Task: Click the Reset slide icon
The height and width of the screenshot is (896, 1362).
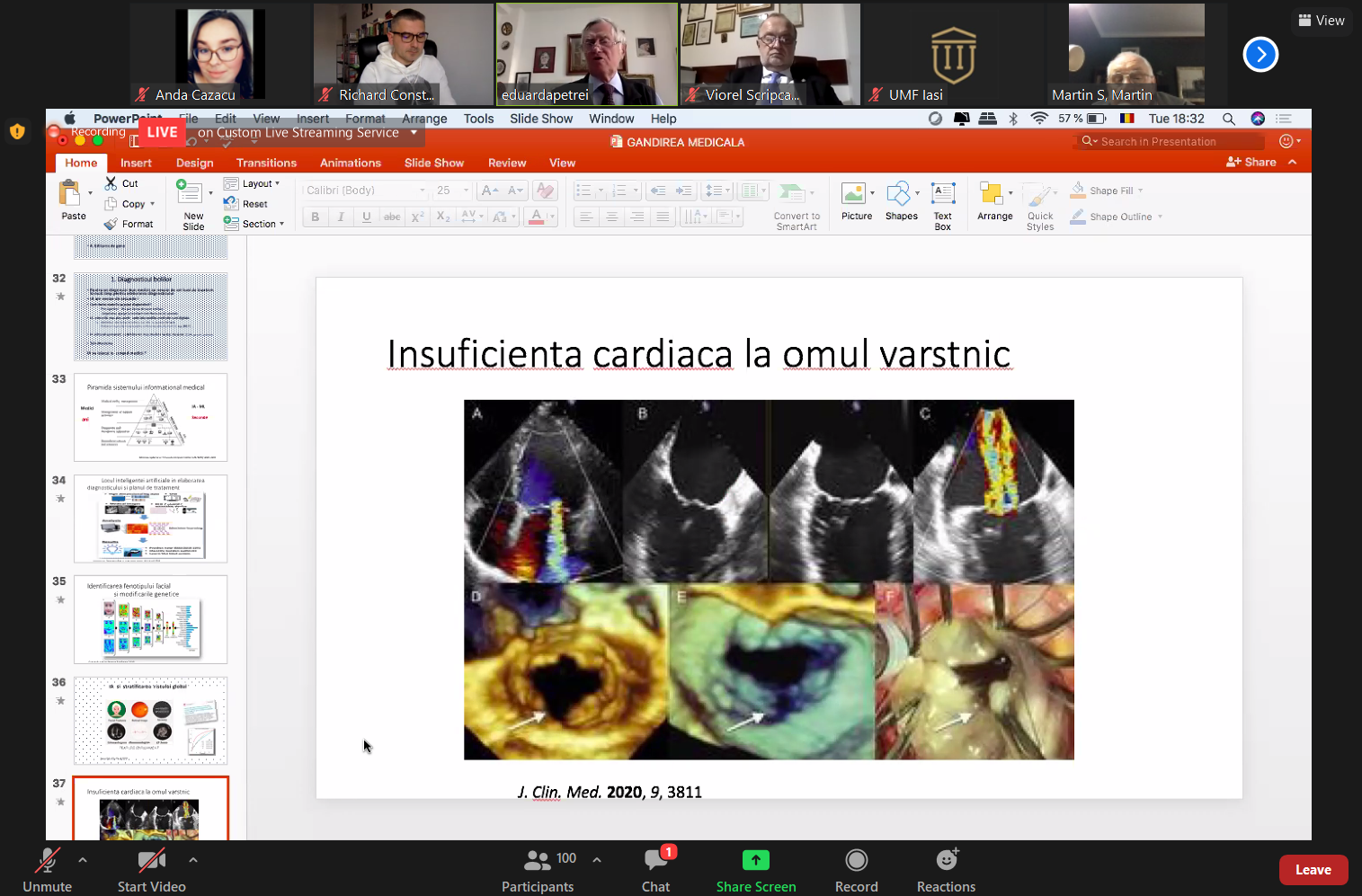Action: [x=231, y=204]
